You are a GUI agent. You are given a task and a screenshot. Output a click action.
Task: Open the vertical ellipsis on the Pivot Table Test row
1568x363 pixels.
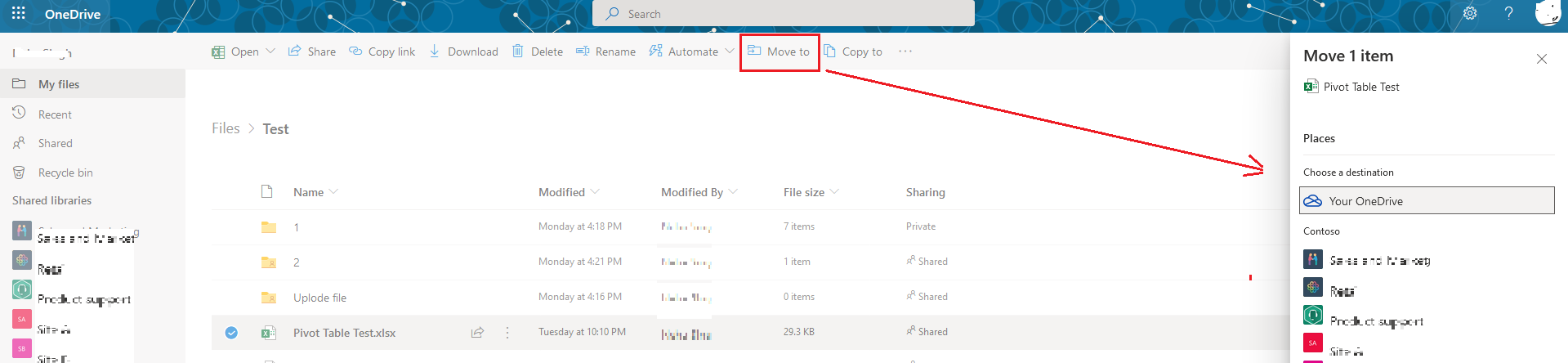click(x=507, y=333)
